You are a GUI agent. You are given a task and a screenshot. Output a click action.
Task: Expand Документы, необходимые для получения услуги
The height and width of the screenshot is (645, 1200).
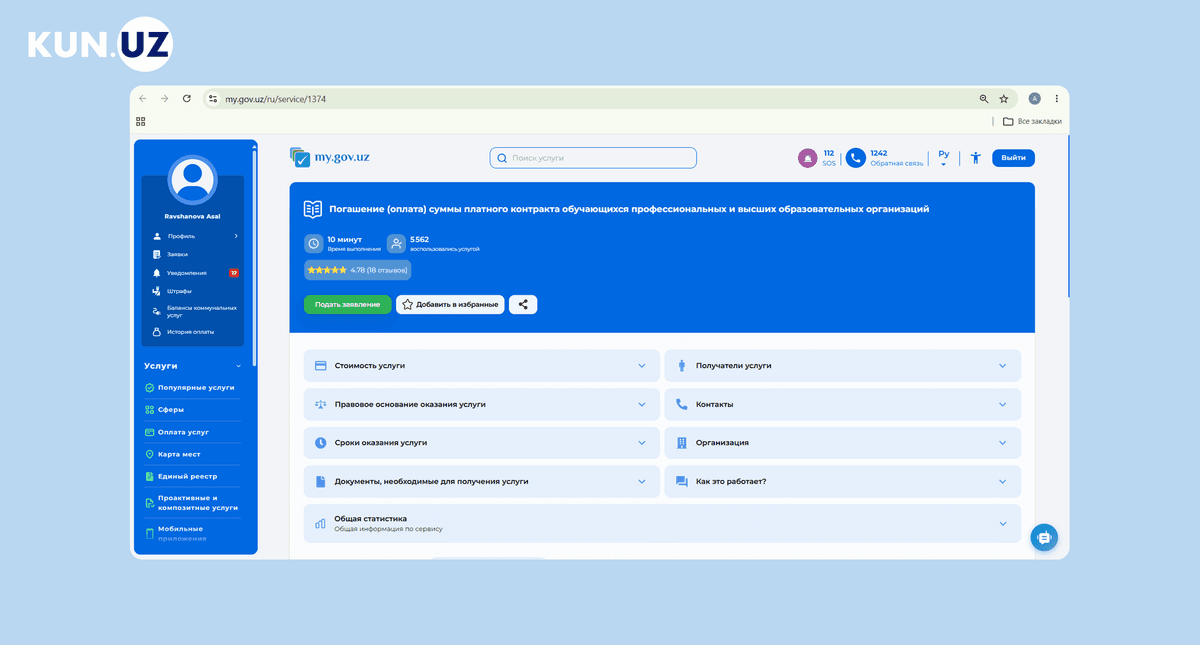click(482, 481)
